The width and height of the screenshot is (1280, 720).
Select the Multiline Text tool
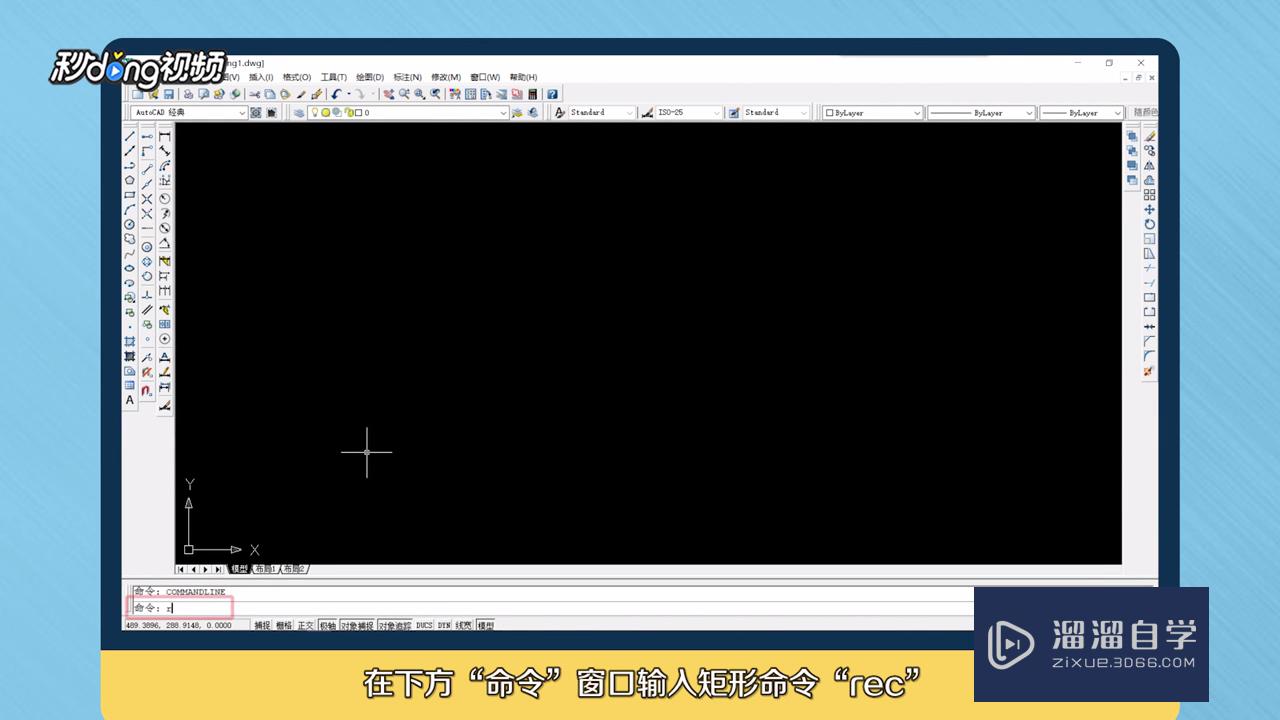(x=129, y=400)
